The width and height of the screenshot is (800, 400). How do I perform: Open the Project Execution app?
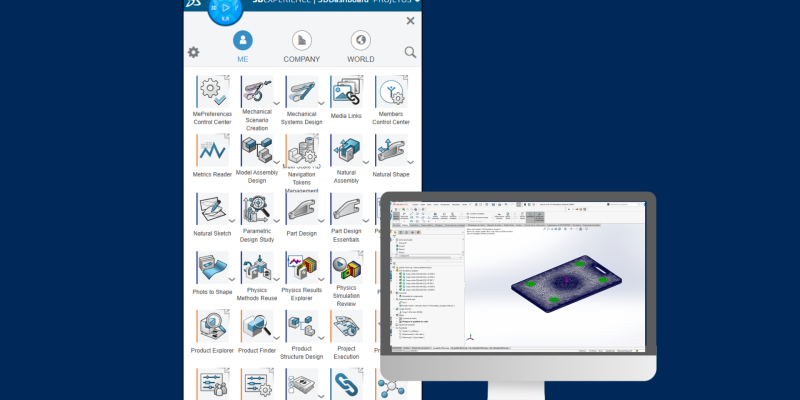[346, 326]
